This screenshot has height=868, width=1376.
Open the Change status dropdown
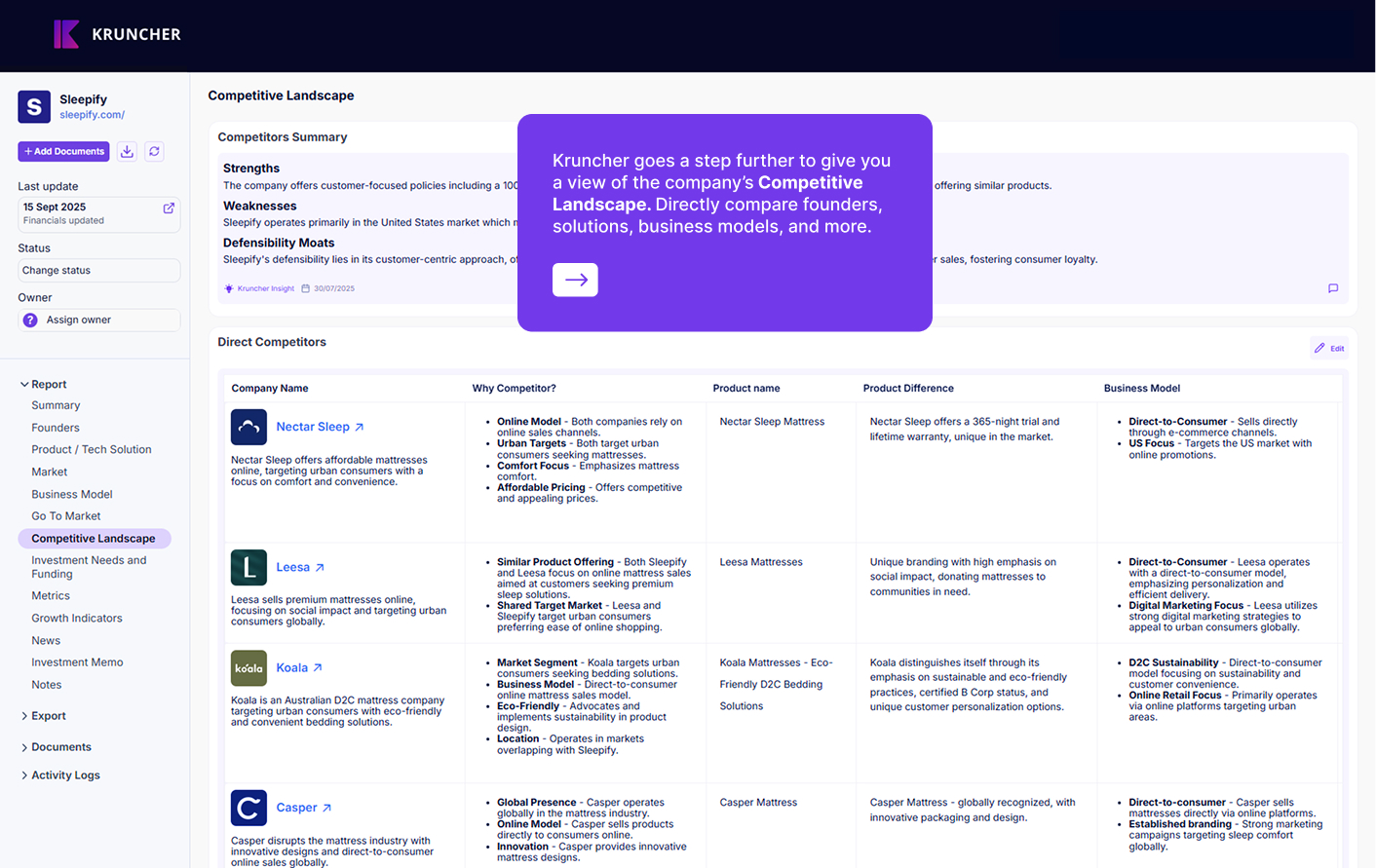(x=98, y=271)
